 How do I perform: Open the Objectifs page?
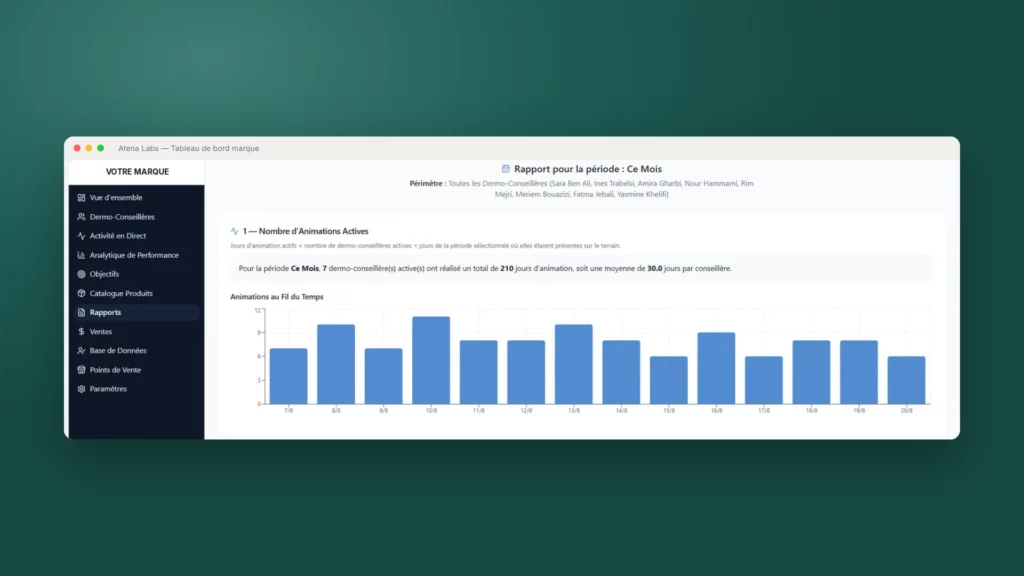[135, 274]
